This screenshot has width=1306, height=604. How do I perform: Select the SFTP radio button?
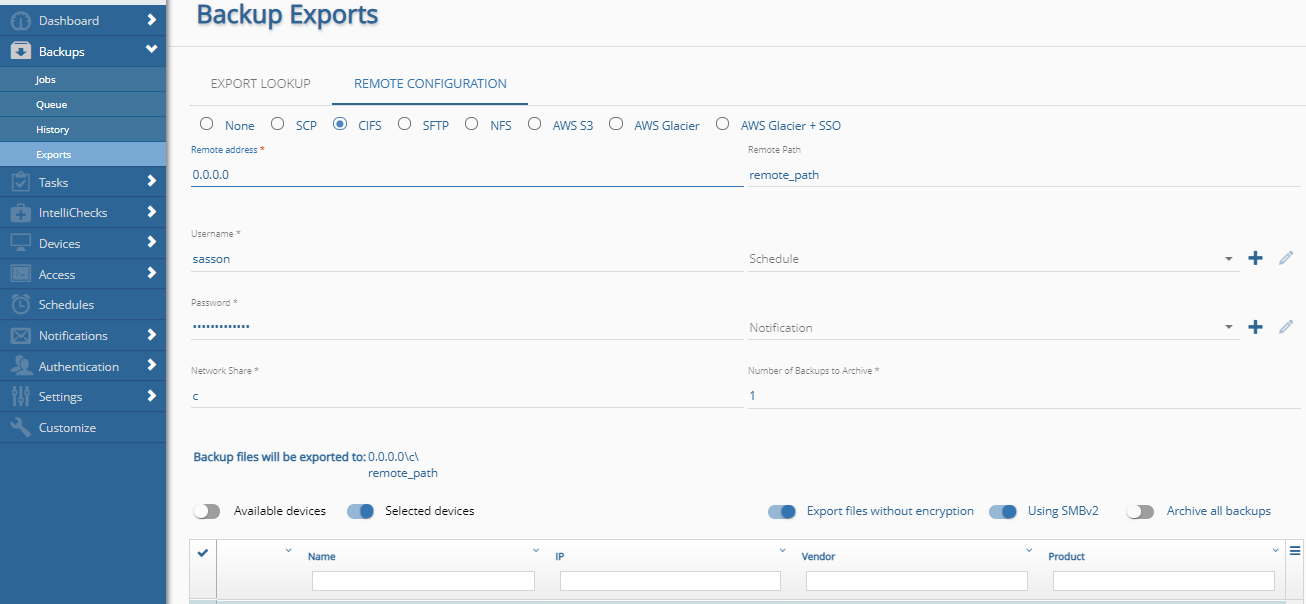[x=405, y=125]
